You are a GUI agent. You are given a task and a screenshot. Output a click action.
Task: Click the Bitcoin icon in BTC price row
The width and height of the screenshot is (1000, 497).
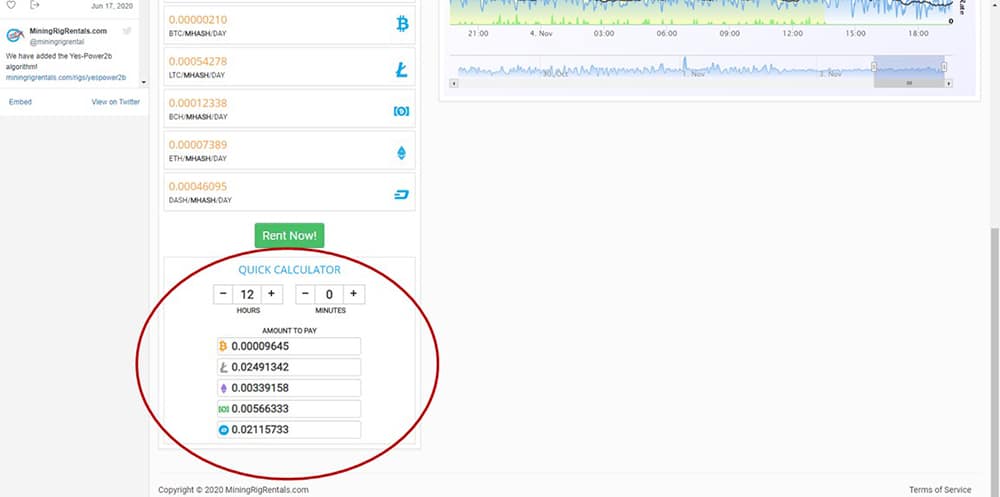pyautogui.click(x=403, y=23)
